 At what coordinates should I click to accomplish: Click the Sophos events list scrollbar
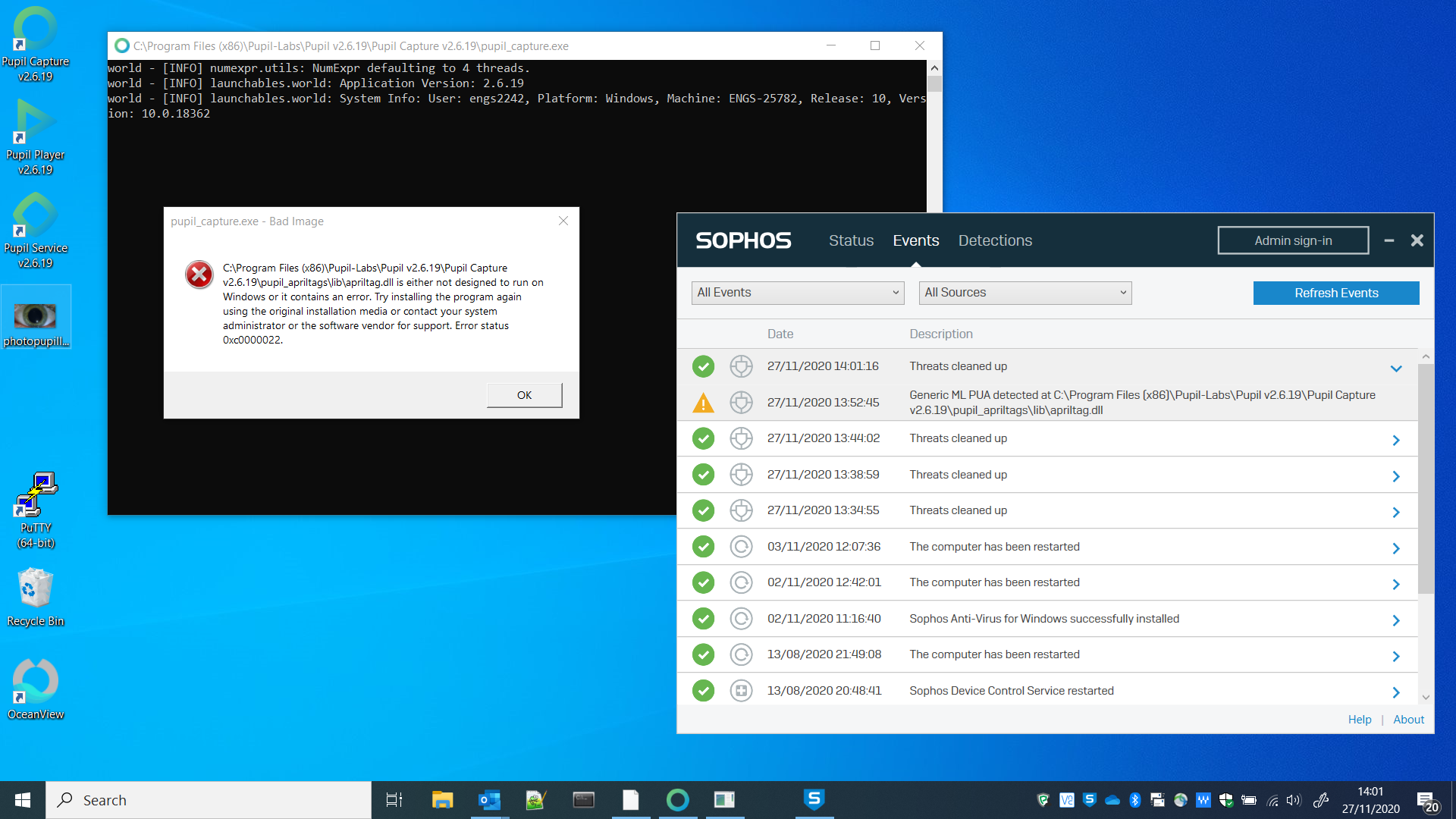click(x=1426, y=478)
